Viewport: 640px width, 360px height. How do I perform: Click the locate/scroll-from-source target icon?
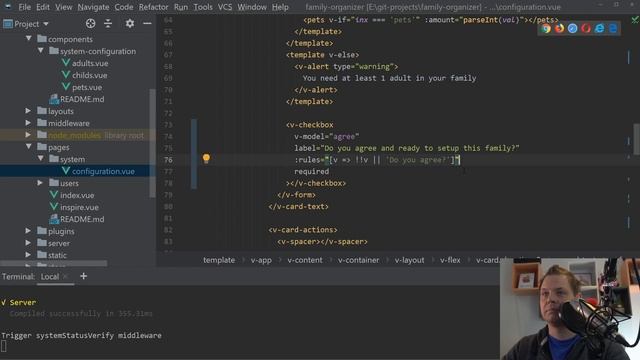[91, 24]
